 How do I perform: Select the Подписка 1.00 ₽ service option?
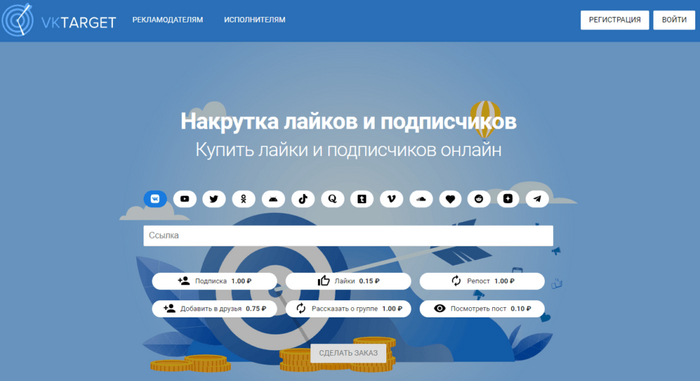(214, 281)
